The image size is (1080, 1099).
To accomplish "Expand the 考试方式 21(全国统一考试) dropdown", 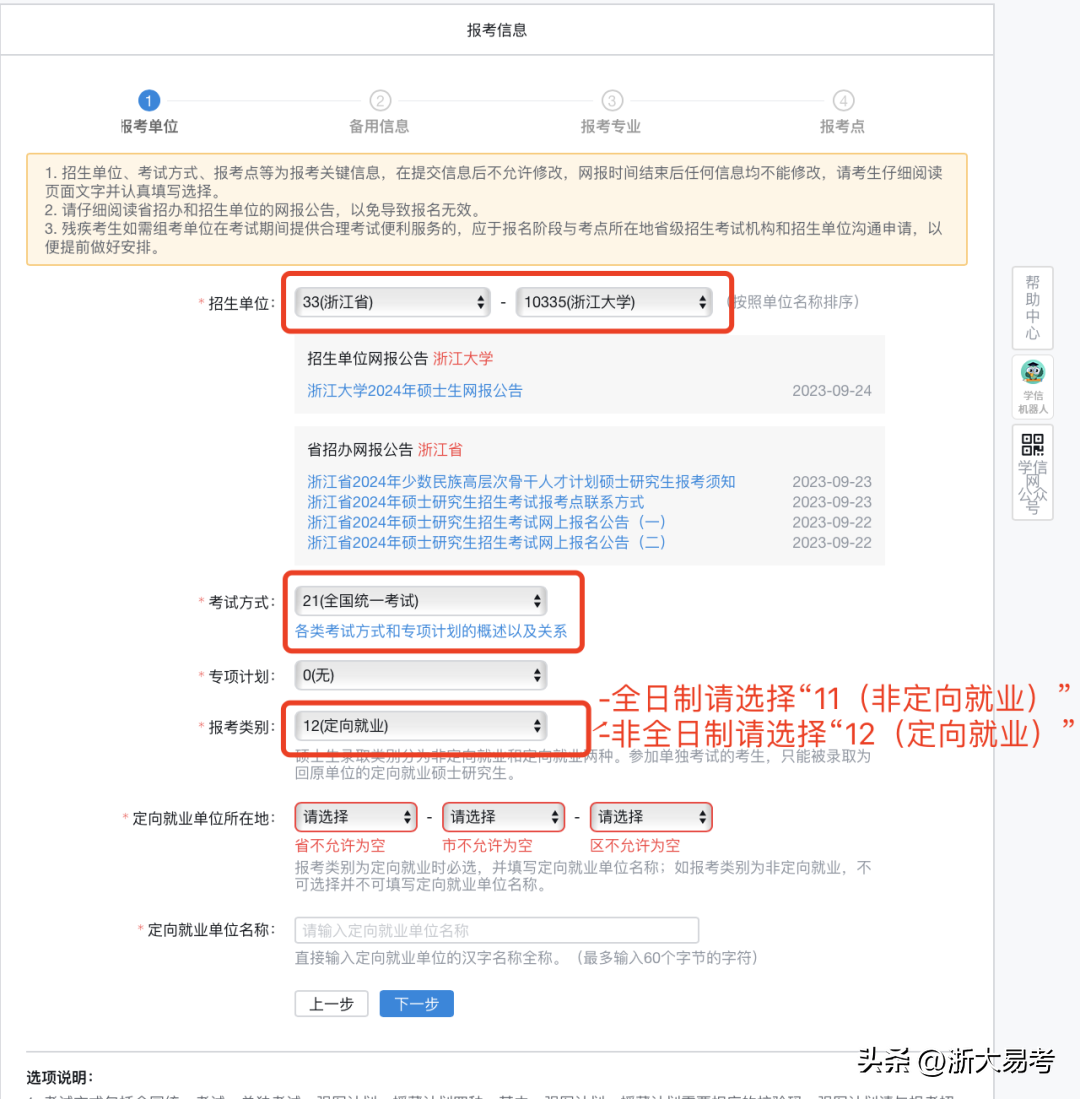I will pyautogui.click(x=421, y=601).
